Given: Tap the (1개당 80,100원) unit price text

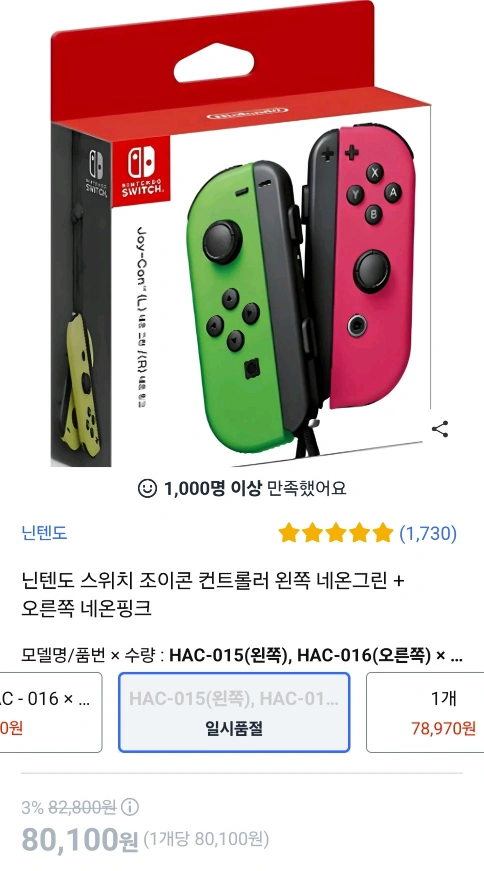Looking at the screenshot, I should coord(206,839).
